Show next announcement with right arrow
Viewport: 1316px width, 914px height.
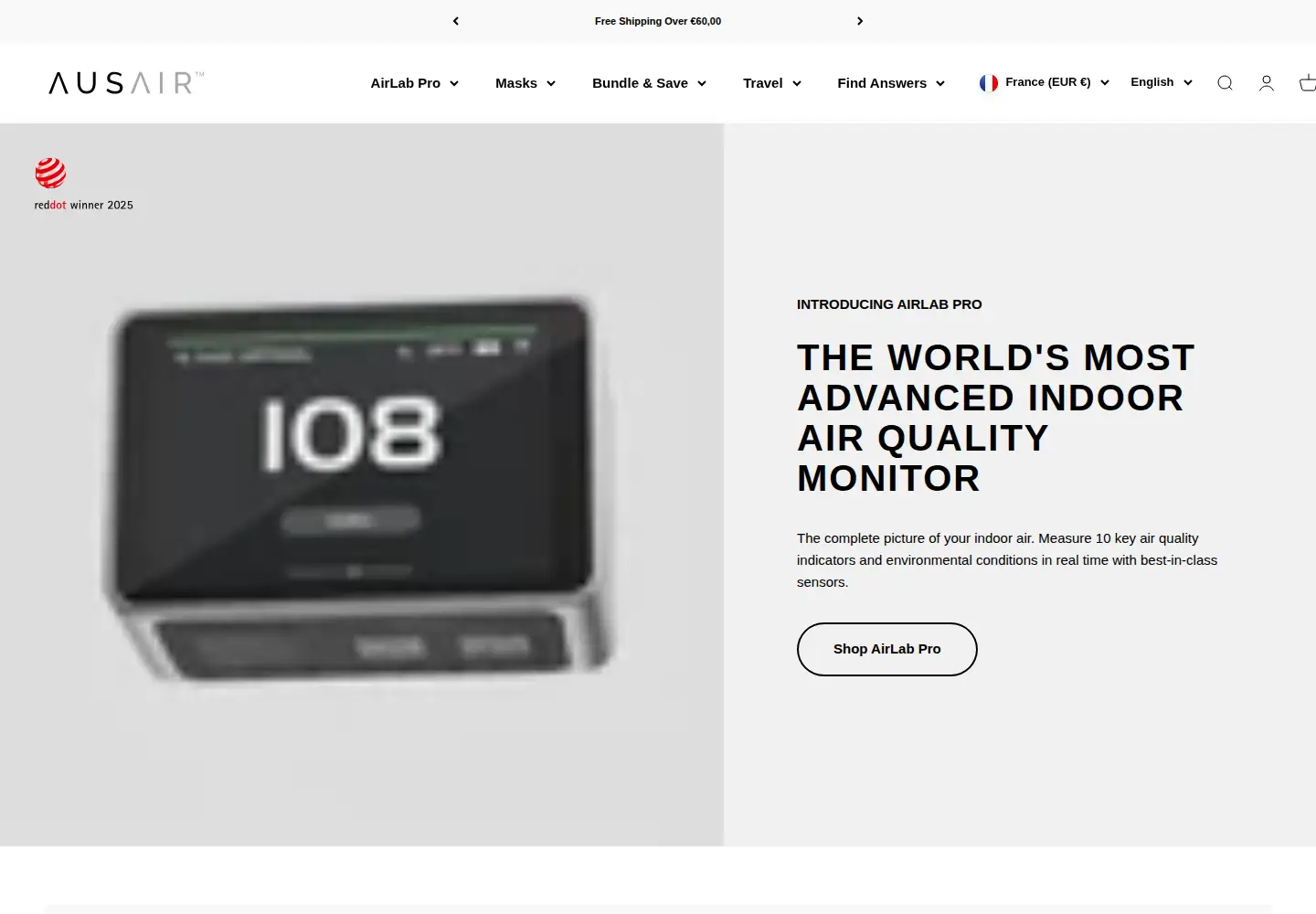point(860,21)
